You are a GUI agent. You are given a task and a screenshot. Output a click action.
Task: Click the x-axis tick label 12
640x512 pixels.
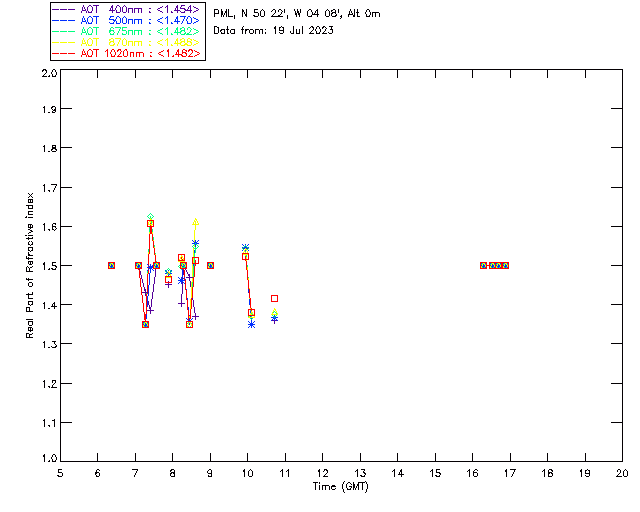322,473
